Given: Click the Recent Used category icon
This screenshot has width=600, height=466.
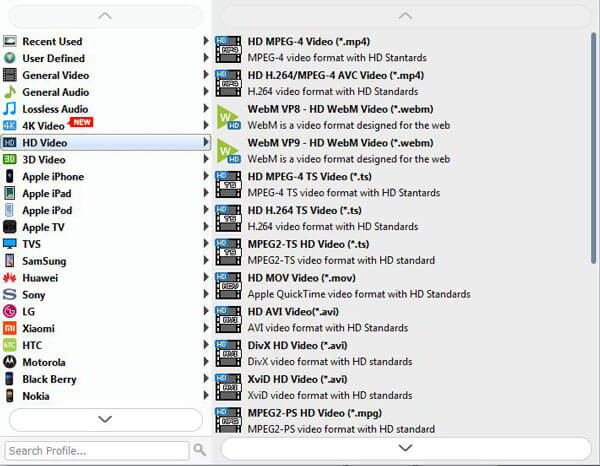Looking at the screenshot, I should click(x=10, y=41).
